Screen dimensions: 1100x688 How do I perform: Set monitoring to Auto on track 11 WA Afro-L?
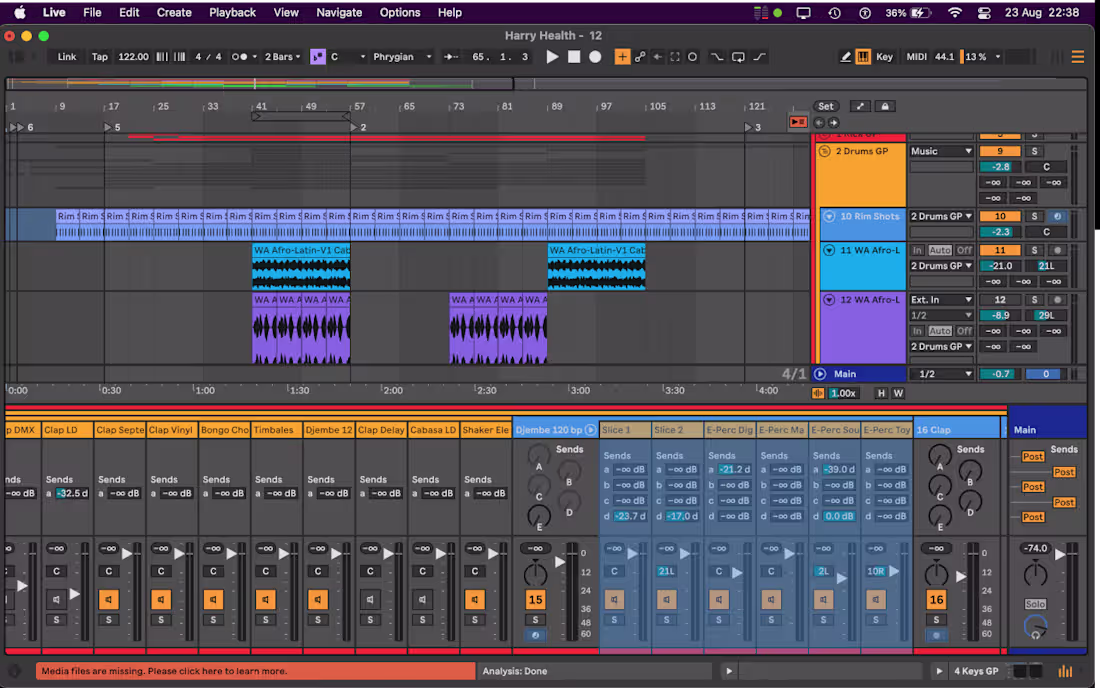(940, 249)
